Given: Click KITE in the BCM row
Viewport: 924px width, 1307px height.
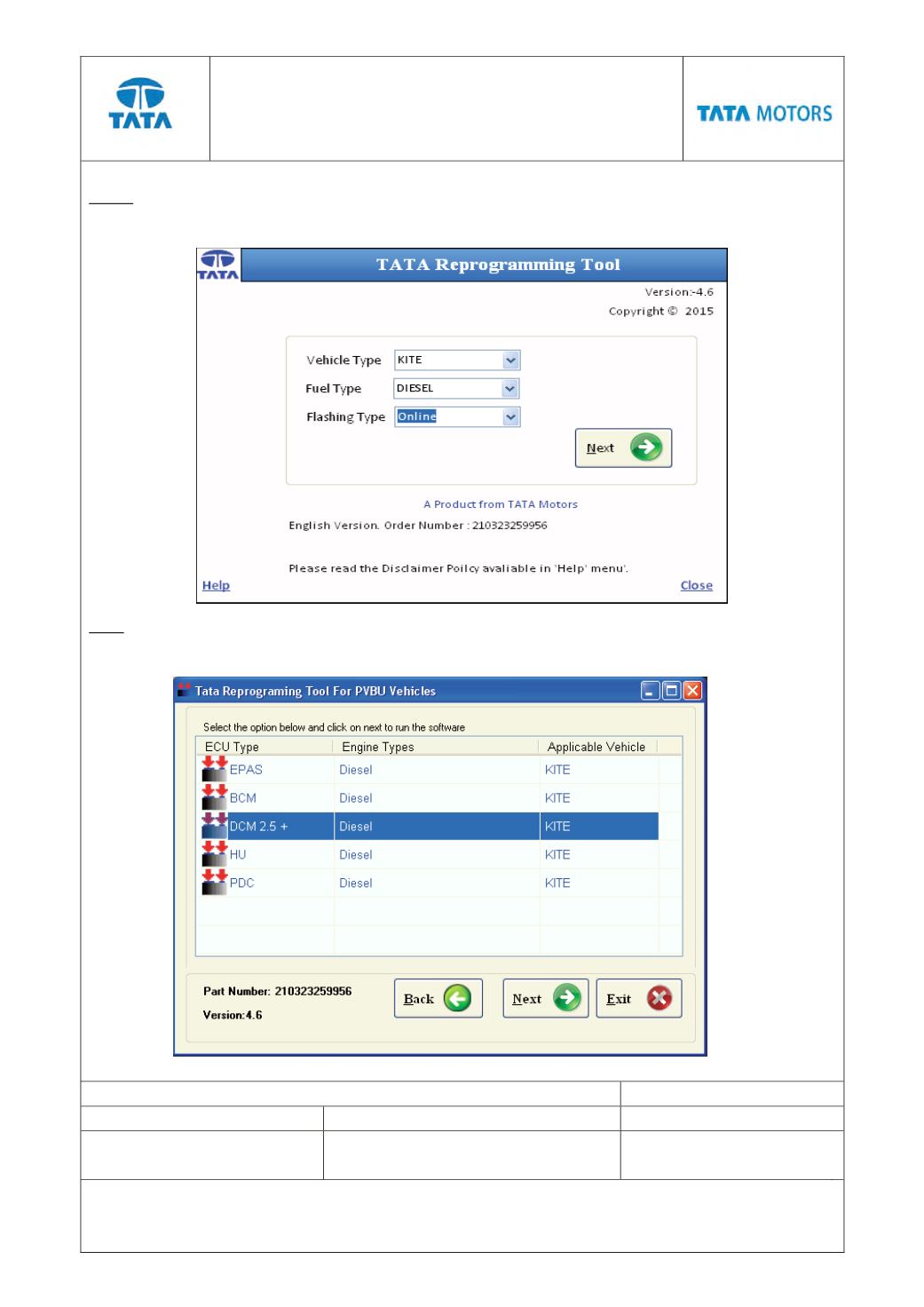Looking at the screenshot, I should [x=557, y=798].
